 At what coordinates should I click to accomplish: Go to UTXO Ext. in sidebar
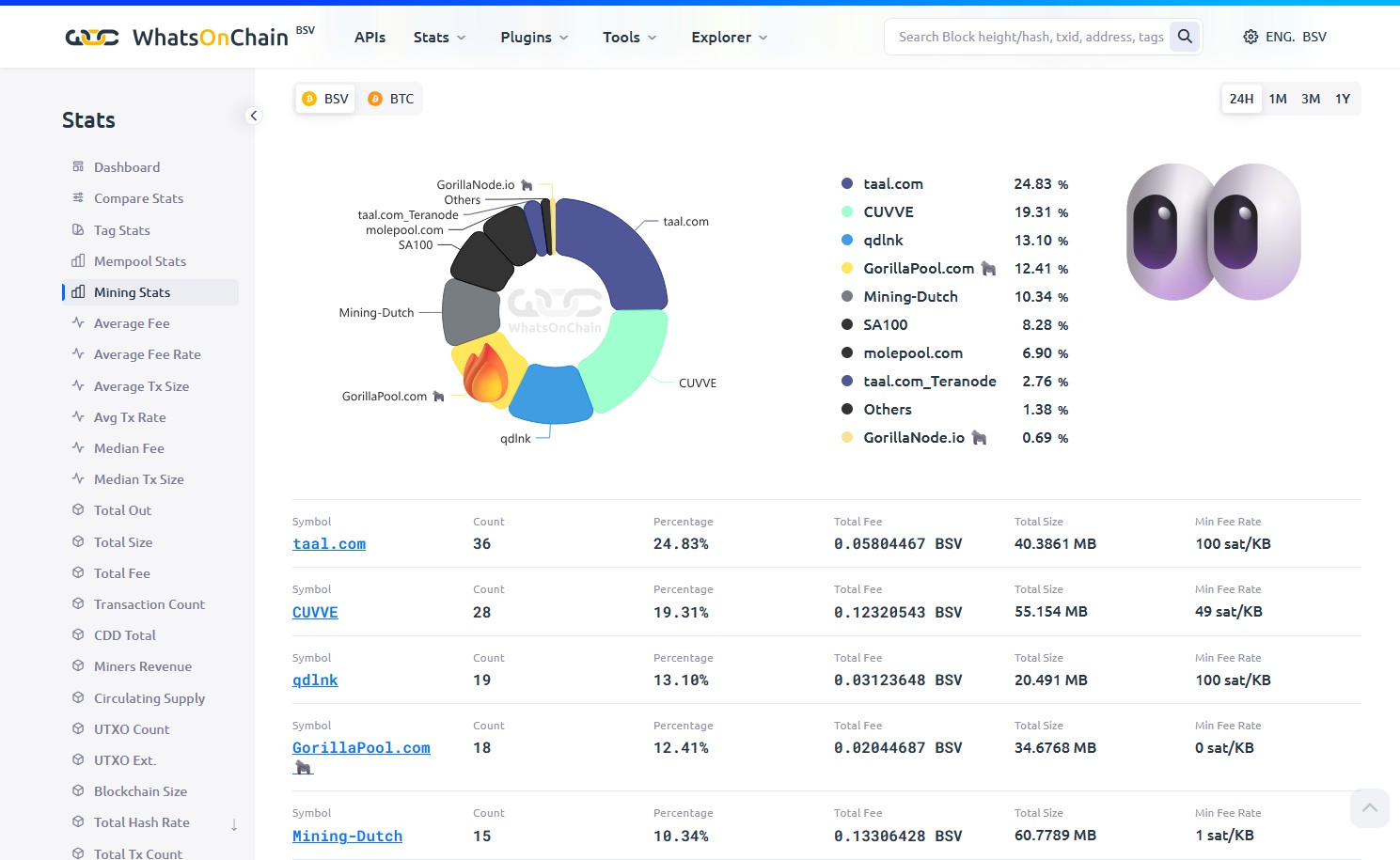125,760
